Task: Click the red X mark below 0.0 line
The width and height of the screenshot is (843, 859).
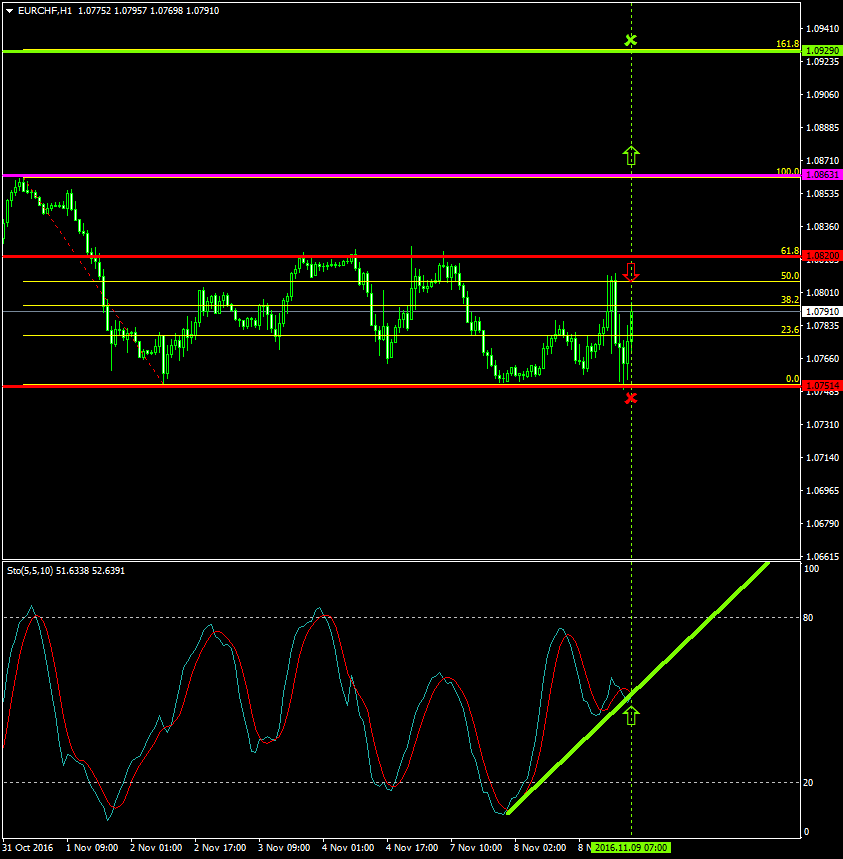Action: 630,398
